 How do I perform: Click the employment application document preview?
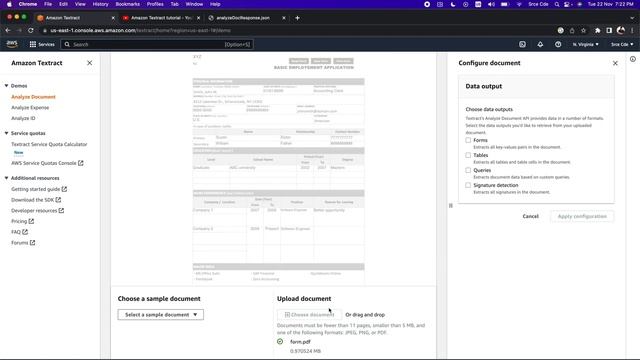[278, 168]
